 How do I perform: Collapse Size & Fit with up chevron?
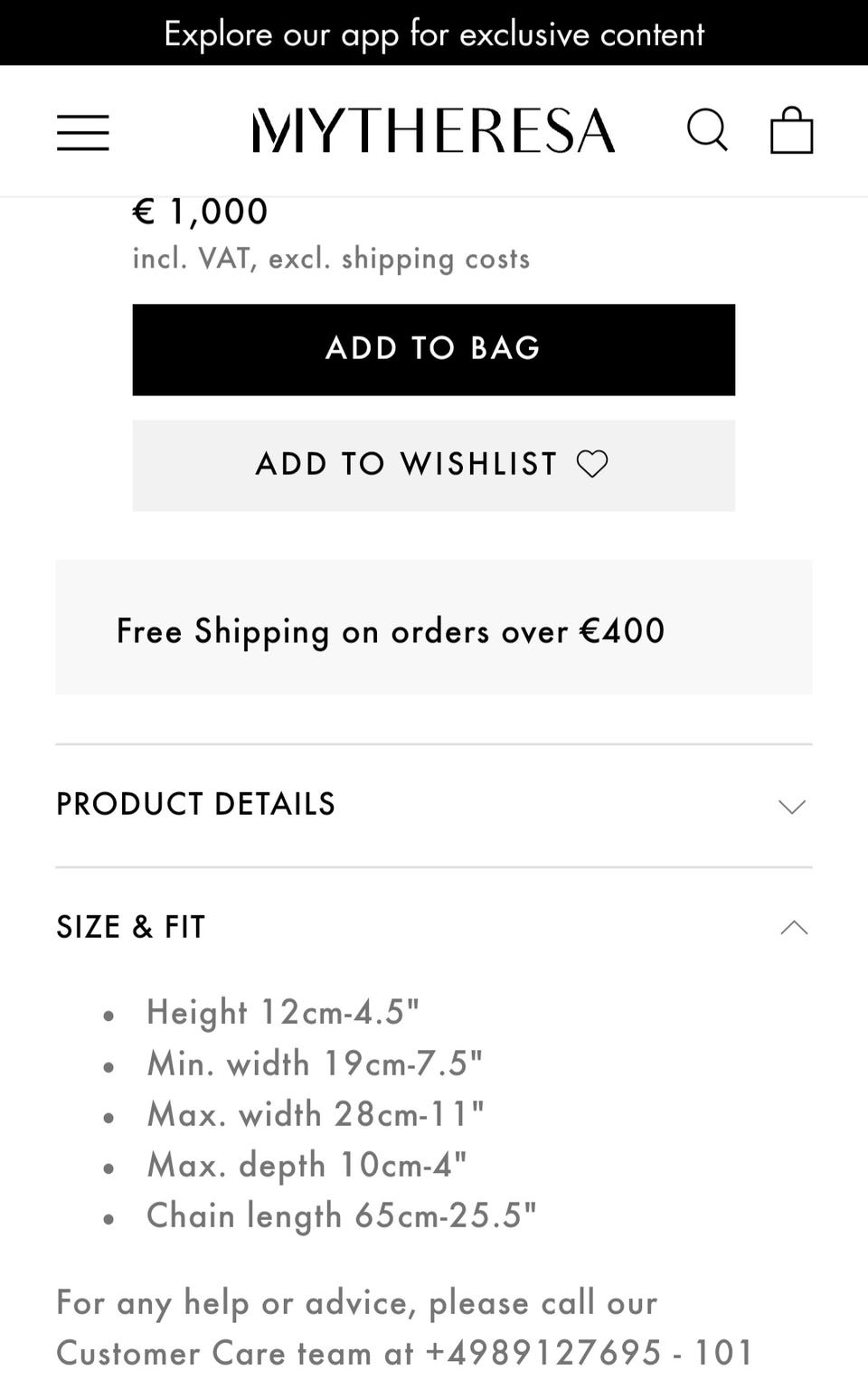(794, 928)
